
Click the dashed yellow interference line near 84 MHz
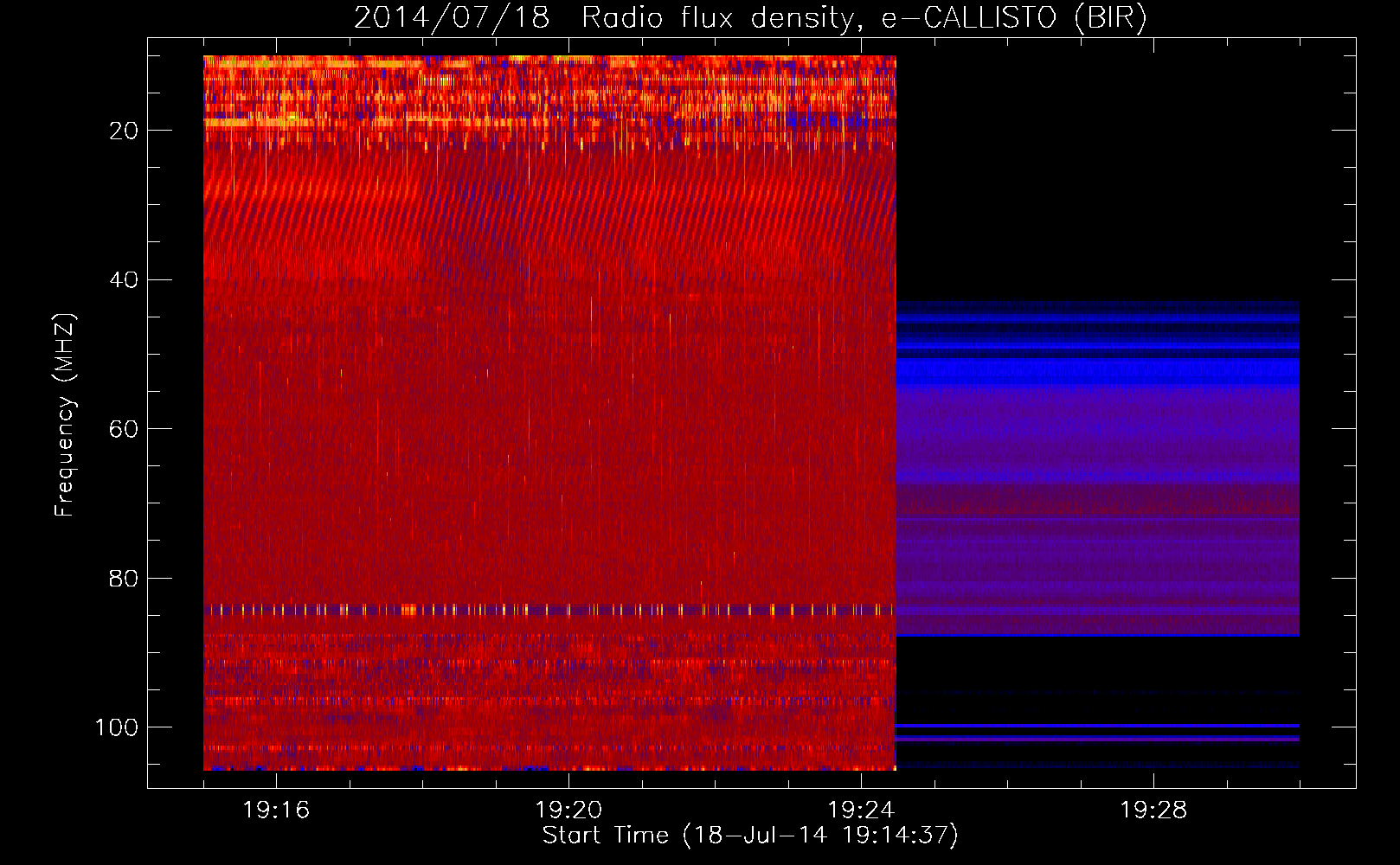tap(549, 610)
